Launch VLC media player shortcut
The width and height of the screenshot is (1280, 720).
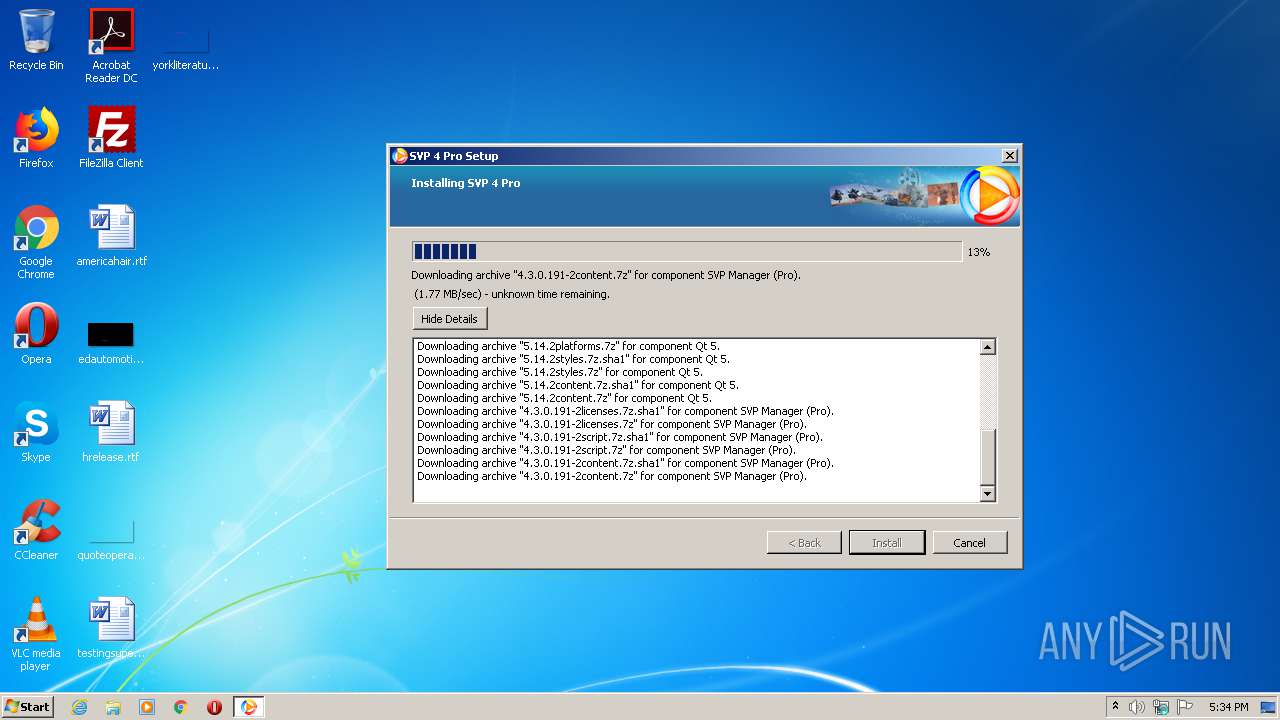tap(36, 634)
